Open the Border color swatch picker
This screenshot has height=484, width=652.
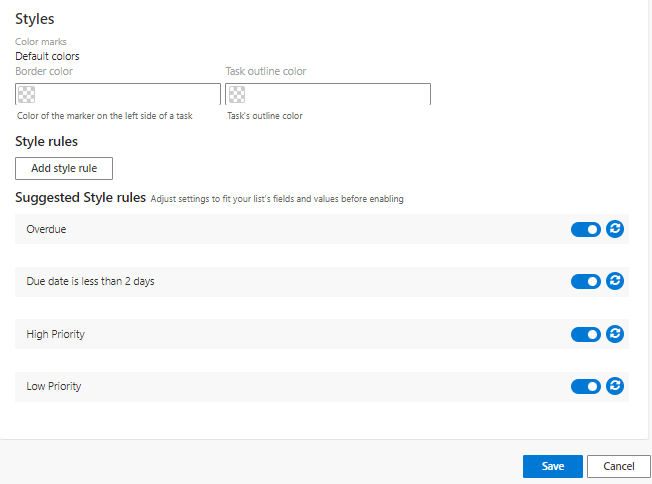[x=27, y=94]
